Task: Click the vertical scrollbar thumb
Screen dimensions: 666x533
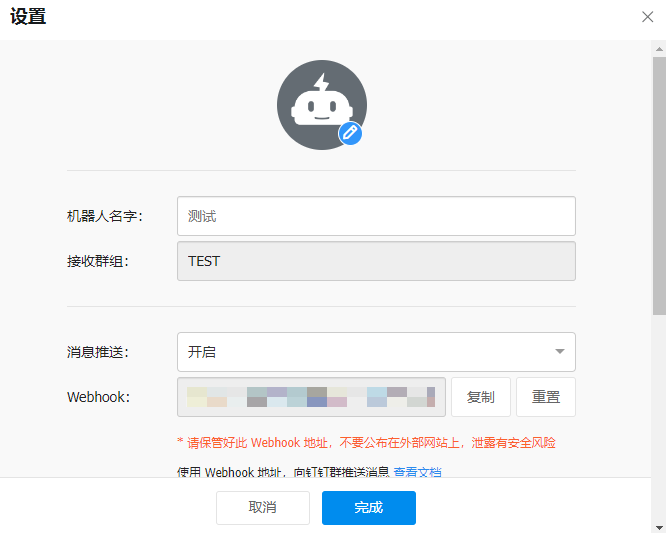Action: click(x=659, y=180)
